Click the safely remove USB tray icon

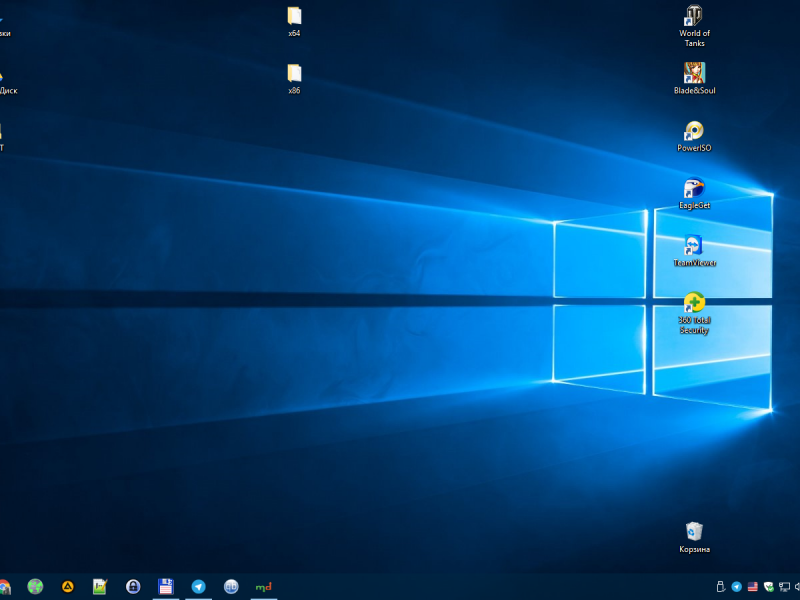720,587
